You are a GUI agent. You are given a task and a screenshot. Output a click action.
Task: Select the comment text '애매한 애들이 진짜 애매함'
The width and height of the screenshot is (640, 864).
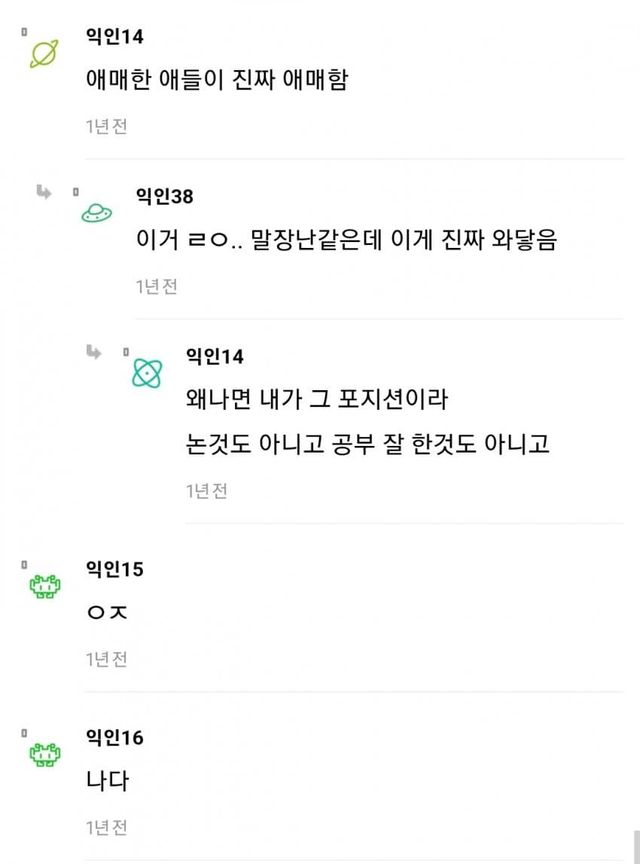217,81
